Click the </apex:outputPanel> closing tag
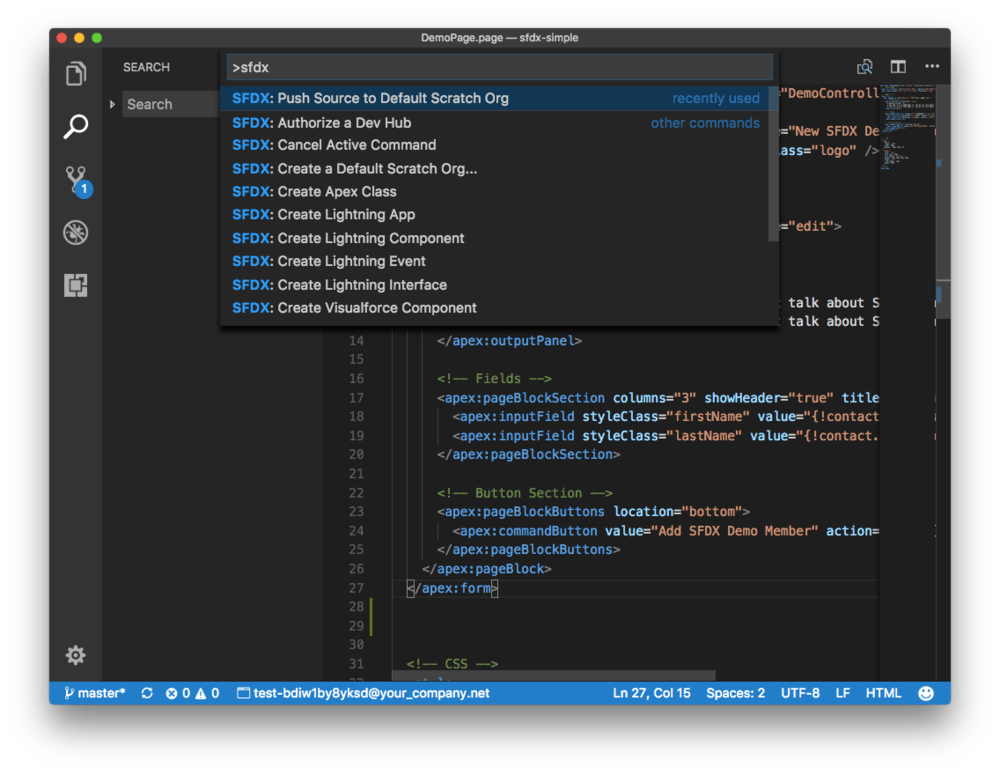Screen dimensions: 1000x775 (x=509, y=341)
